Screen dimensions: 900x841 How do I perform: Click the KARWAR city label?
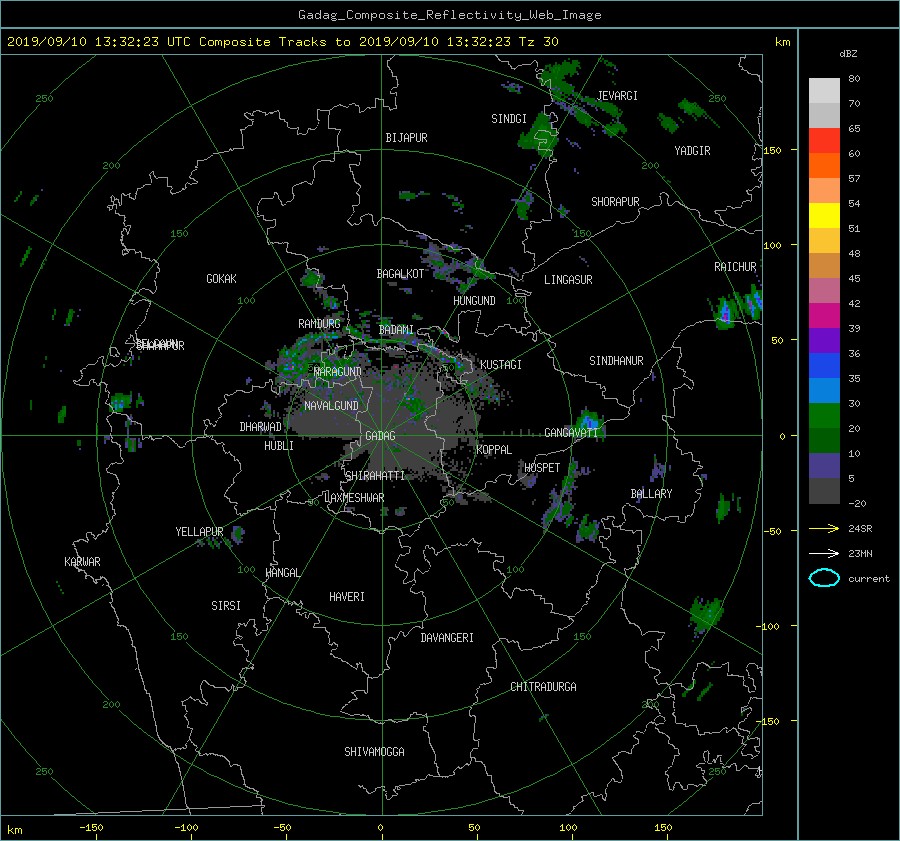(82, 561)
